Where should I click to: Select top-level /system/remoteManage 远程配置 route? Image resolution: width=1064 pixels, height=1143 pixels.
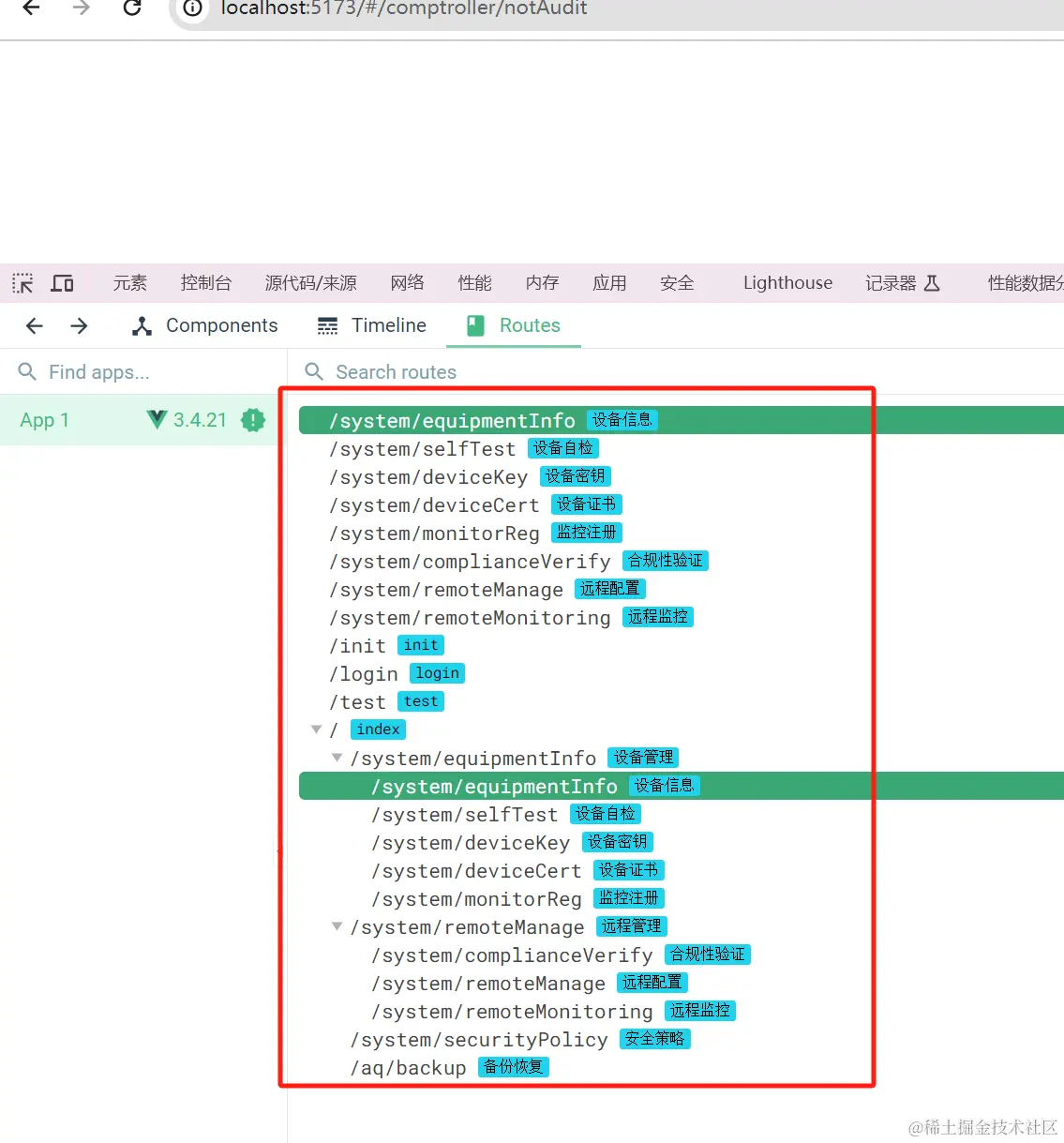(x=682, y=589)
